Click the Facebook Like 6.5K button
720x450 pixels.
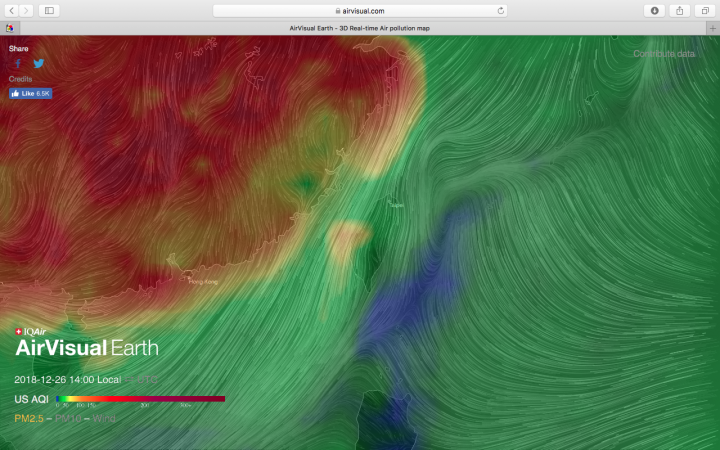[30, 93]
